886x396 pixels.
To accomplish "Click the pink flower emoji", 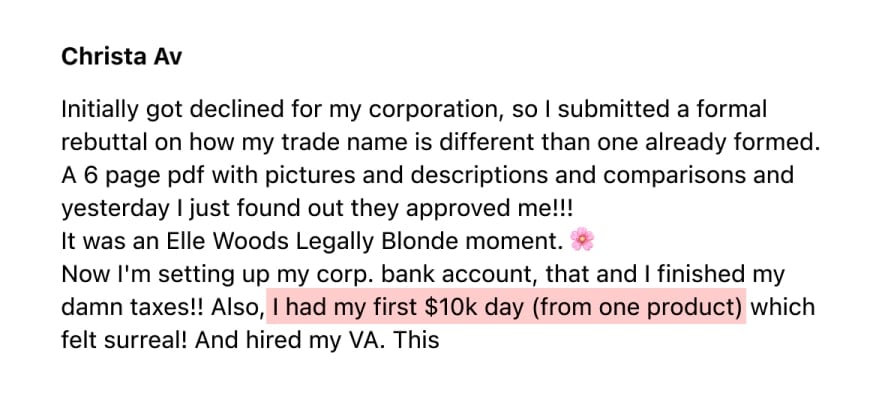I will 581,240.
